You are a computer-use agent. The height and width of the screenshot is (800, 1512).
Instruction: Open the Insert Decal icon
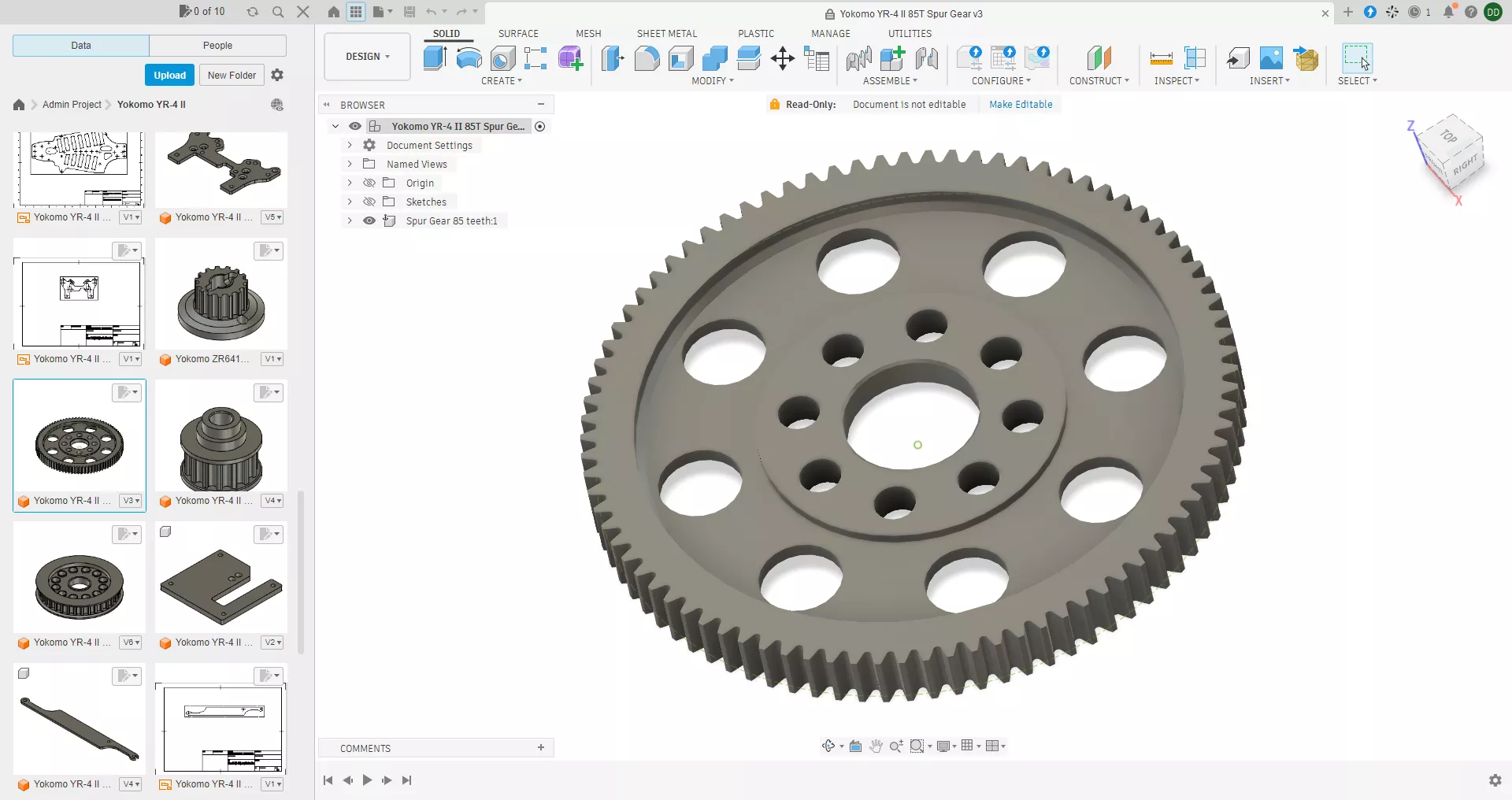click(x=1271, y=58)
